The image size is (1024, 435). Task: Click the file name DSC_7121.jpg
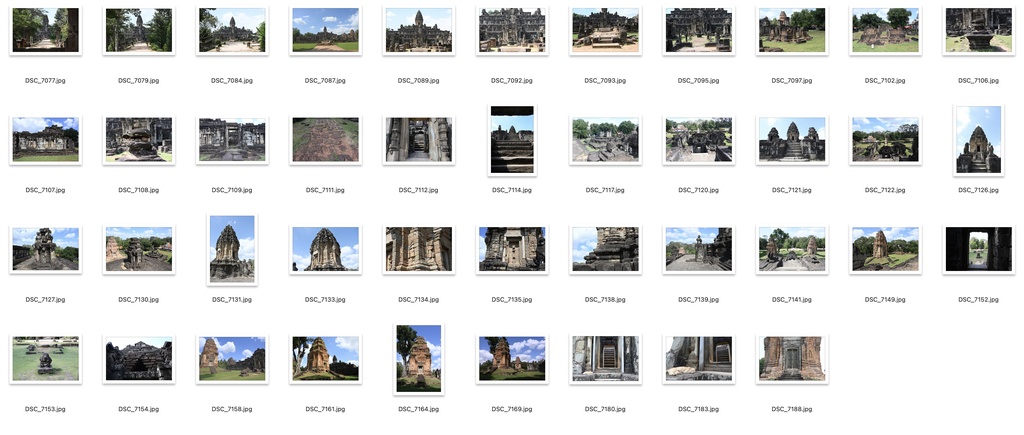pyautogui.click(x=792, y=190)
